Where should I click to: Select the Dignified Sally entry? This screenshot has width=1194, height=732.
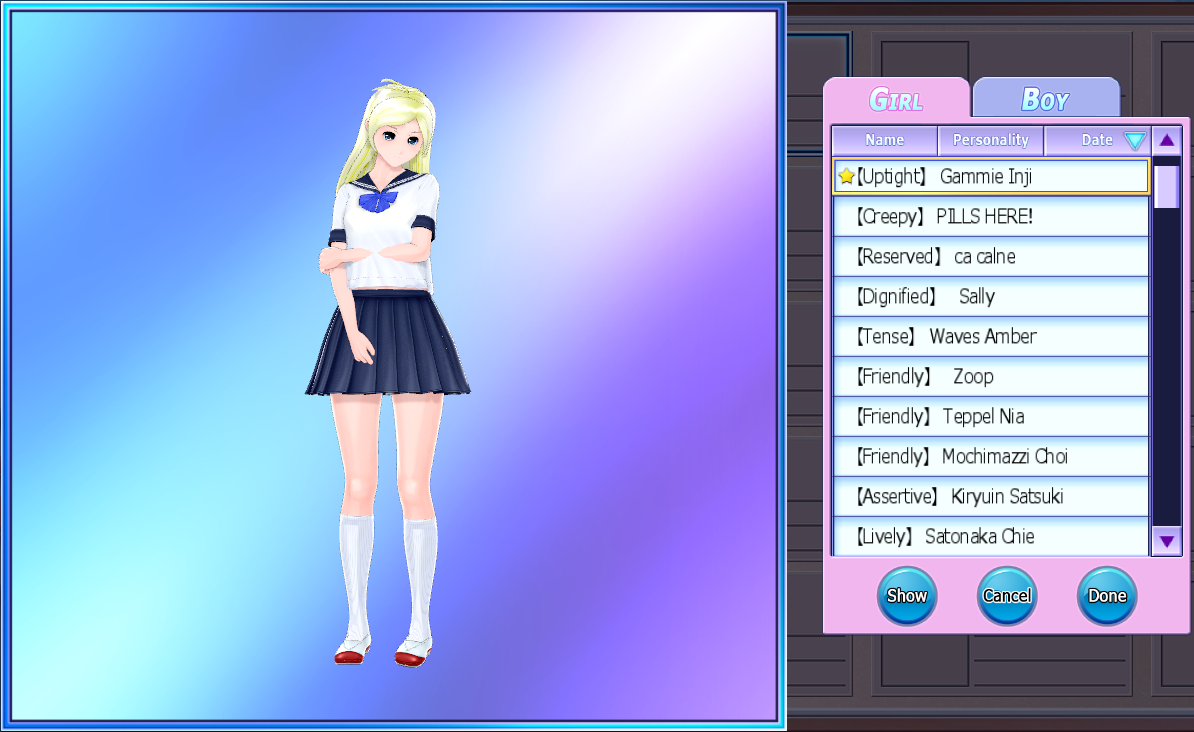tap(991, 296)
